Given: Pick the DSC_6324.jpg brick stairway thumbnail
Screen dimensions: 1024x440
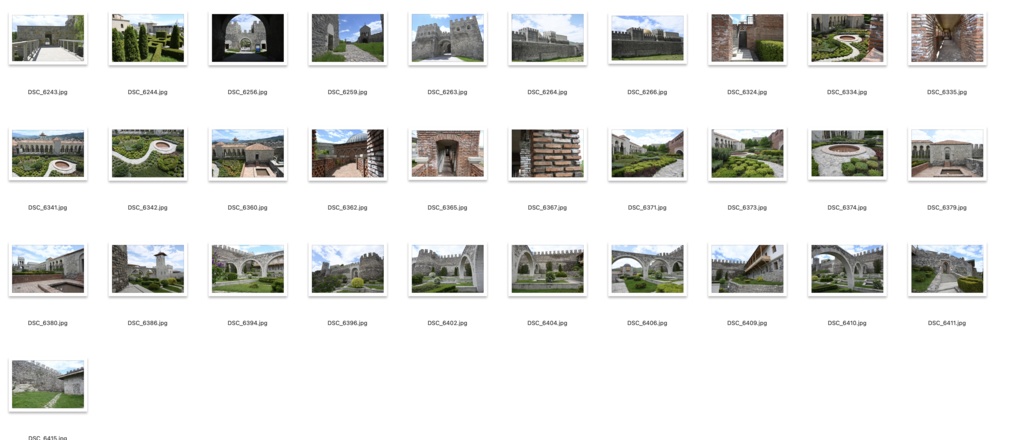Looking at the screenshot, I should coord(747,38).
